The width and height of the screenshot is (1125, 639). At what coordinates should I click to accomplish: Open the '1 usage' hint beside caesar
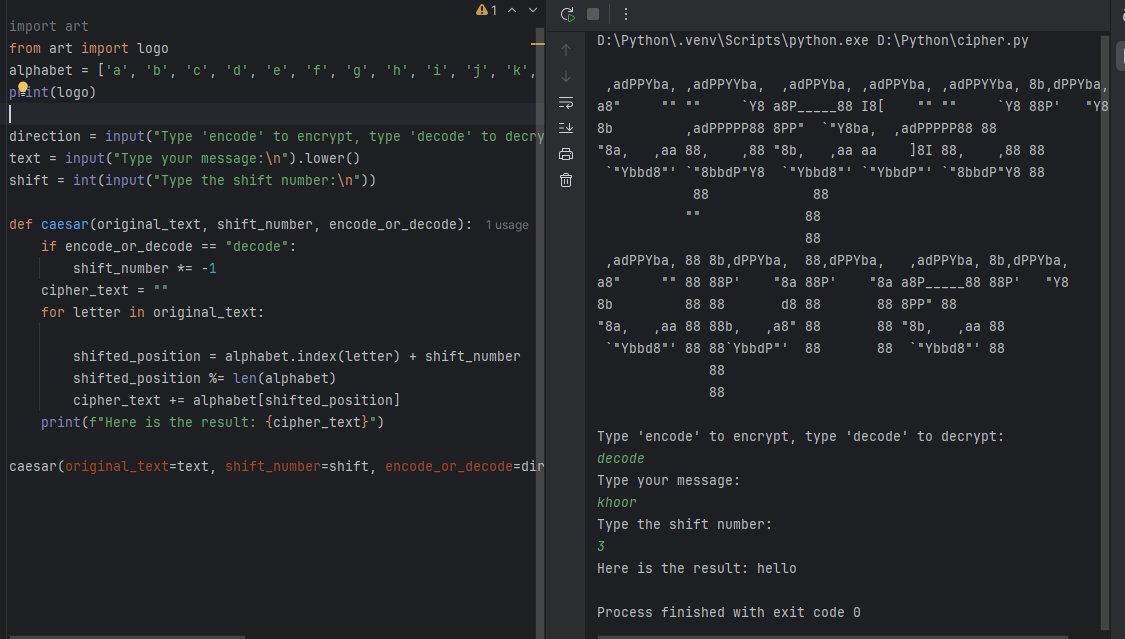pyautogui.click(x=507, y=225)
